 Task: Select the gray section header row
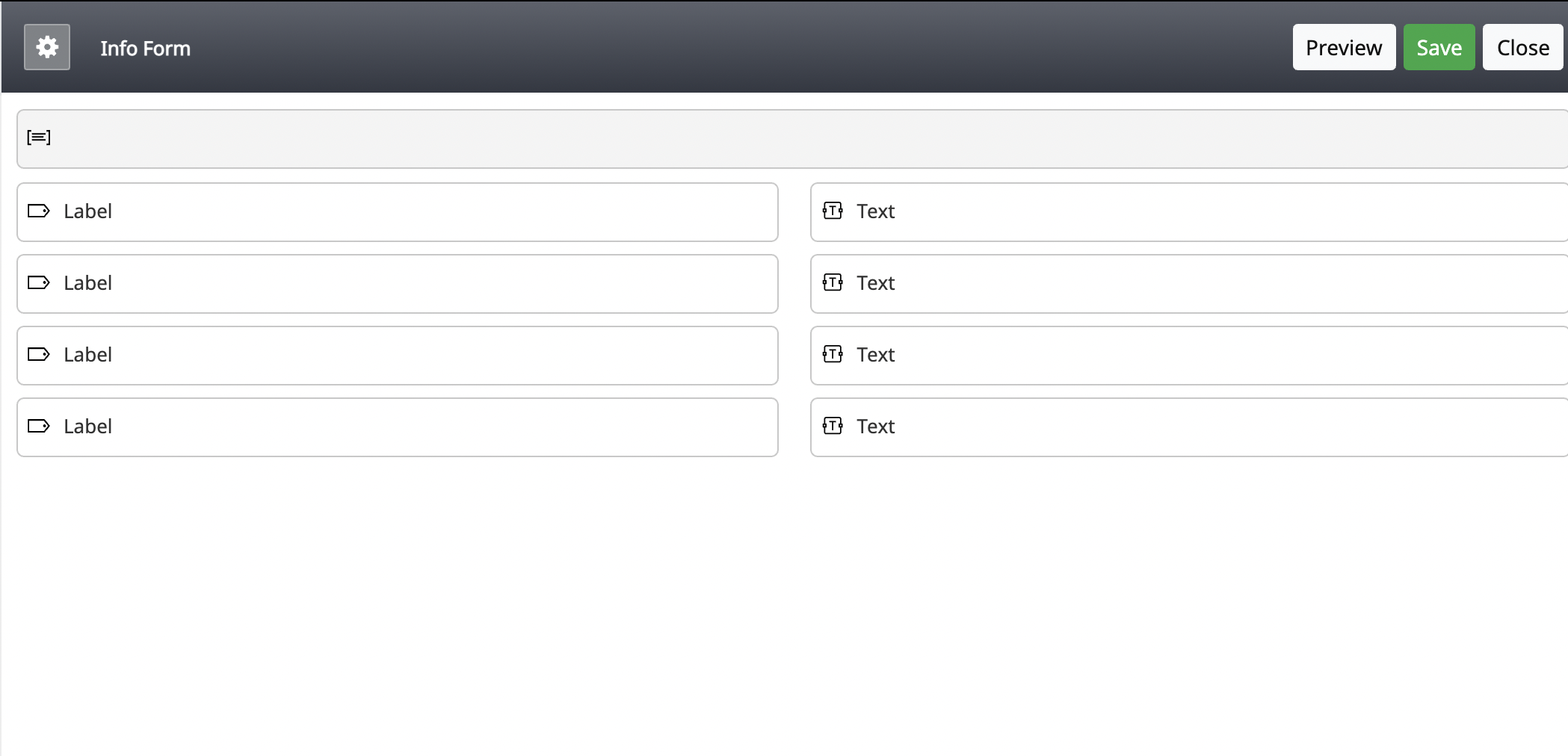tap(792, 139)
